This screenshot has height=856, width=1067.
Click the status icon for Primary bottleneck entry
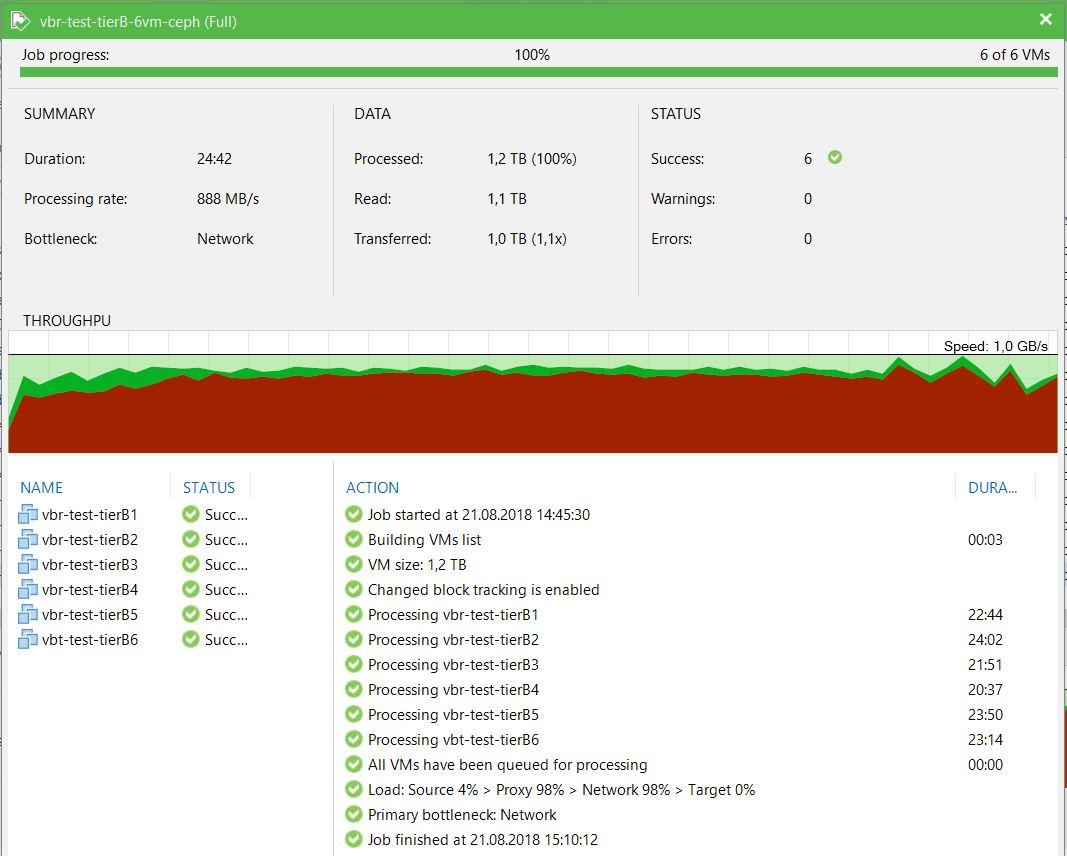coord(353,815)
